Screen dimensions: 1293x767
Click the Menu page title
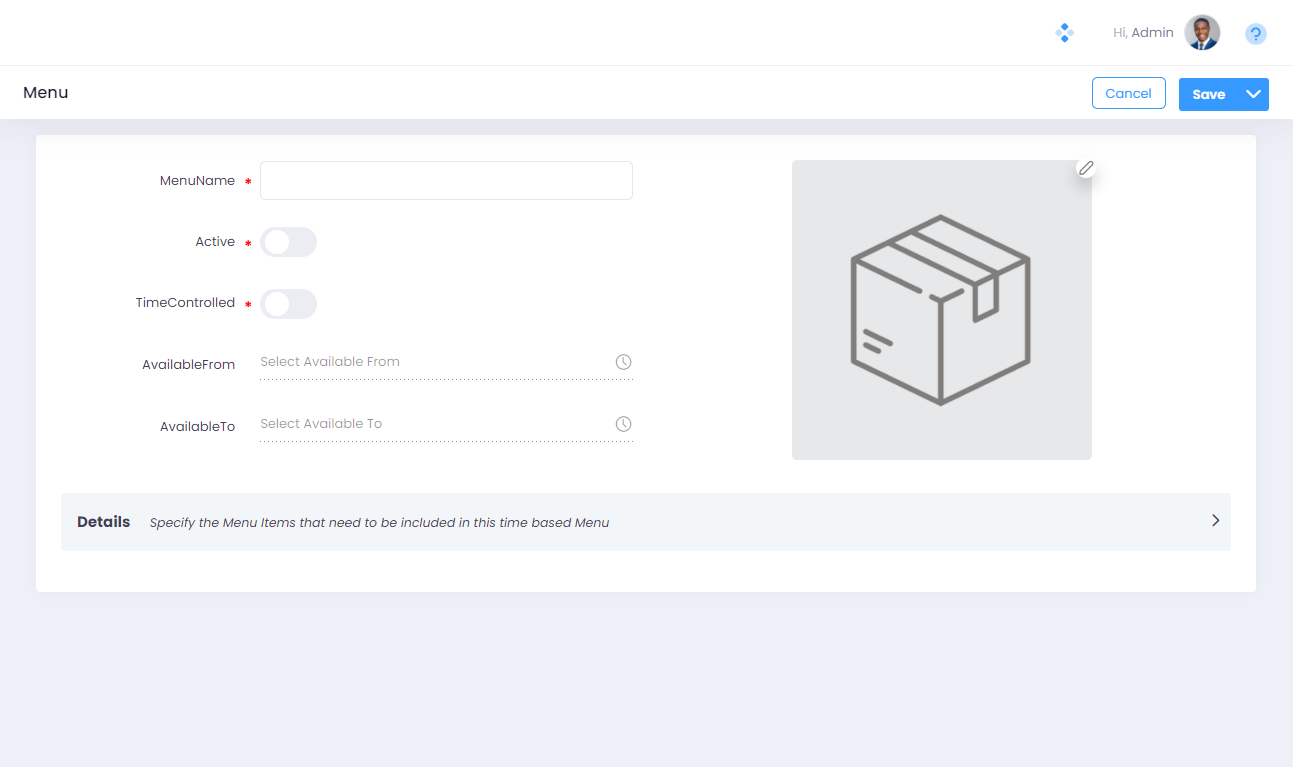click(46, 93)
